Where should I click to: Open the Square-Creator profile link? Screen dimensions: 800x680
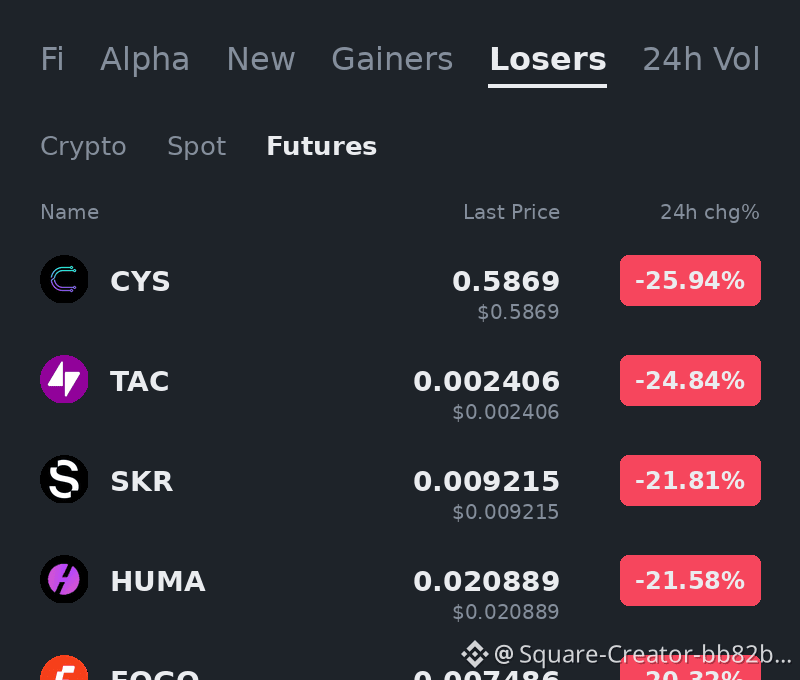(642, 654)
